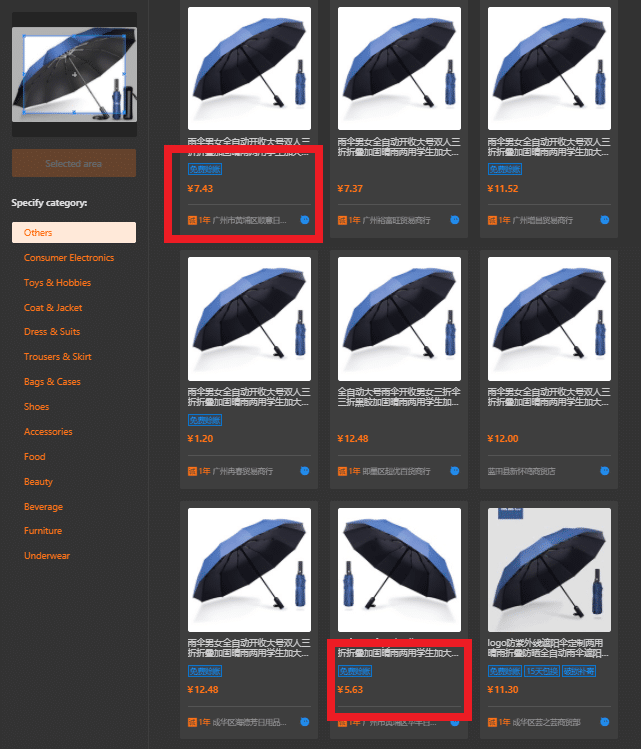Click chat icon on the ¥12.00 listing
This screenshot has width=641, height=749.
605,471
